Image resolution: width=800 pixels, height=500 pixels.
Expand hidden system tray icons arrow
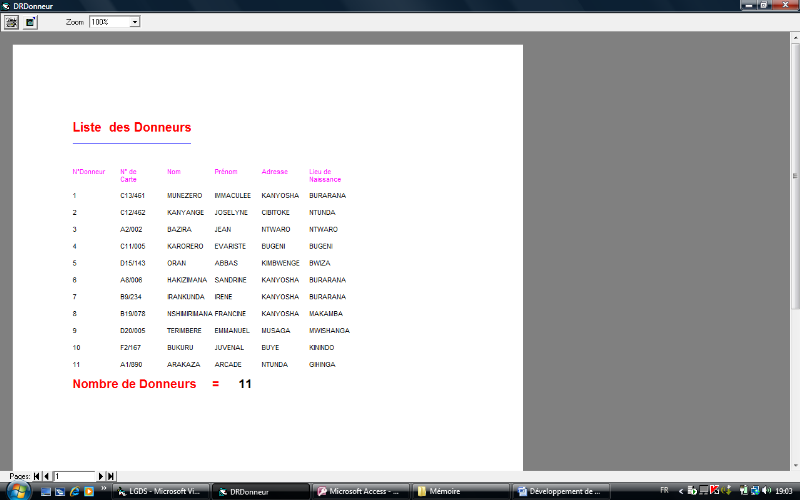(x=681, y=491)
